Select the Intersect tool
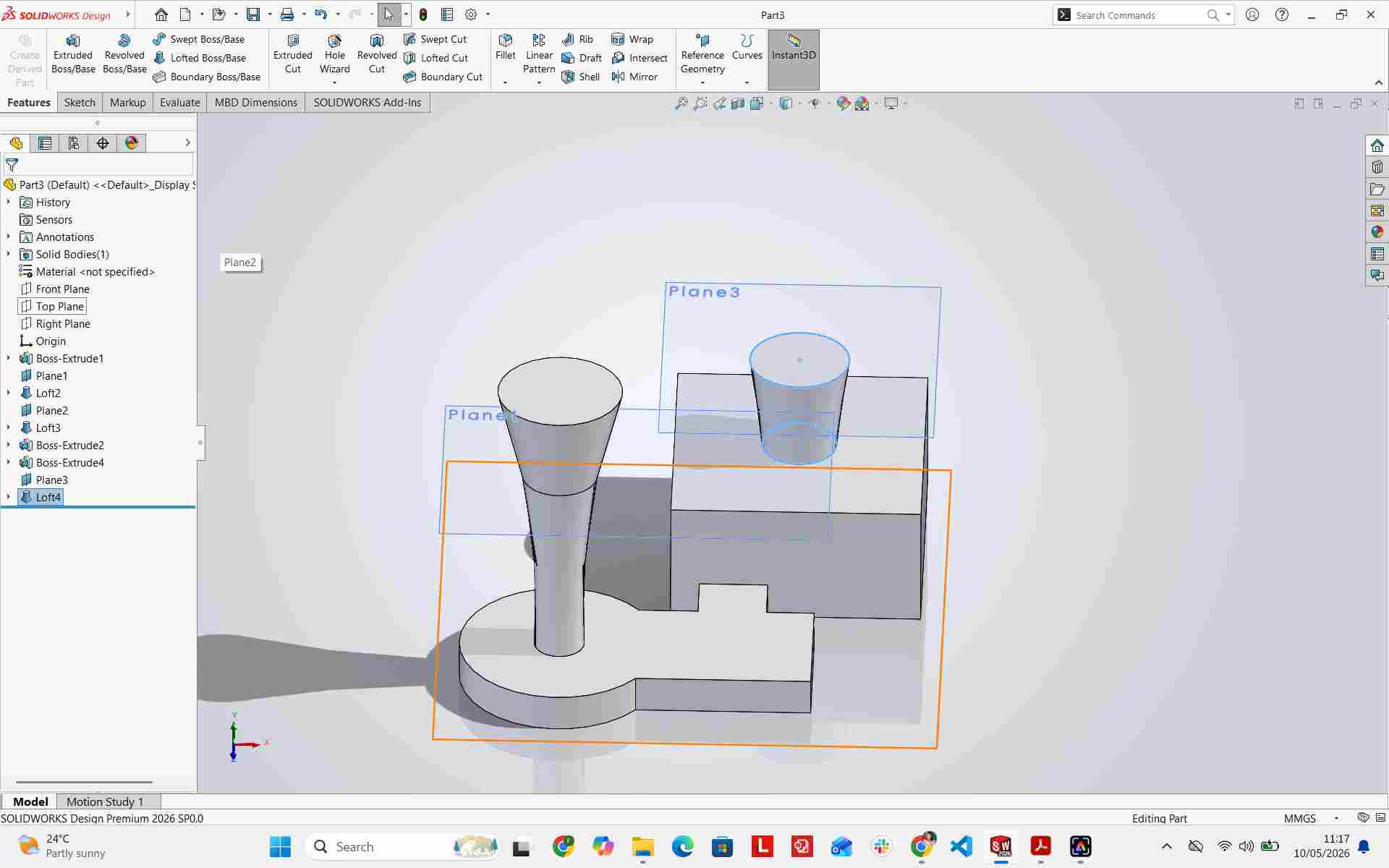The image size is (1389, 868). (640, 58)
